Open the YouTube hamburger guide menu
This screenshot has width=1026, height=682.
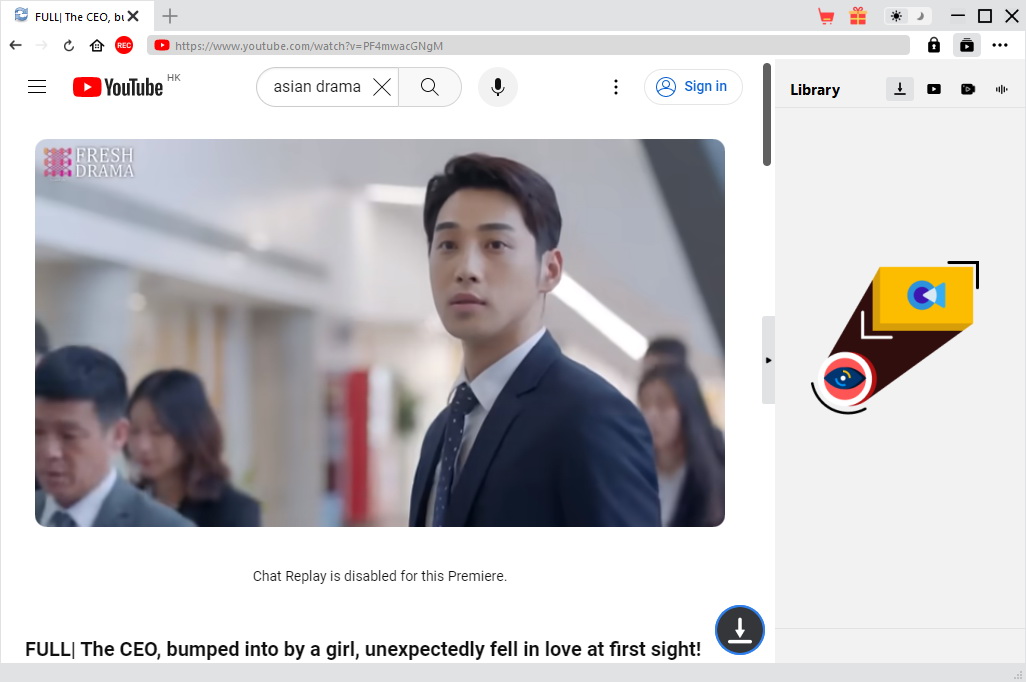[37, 86]
